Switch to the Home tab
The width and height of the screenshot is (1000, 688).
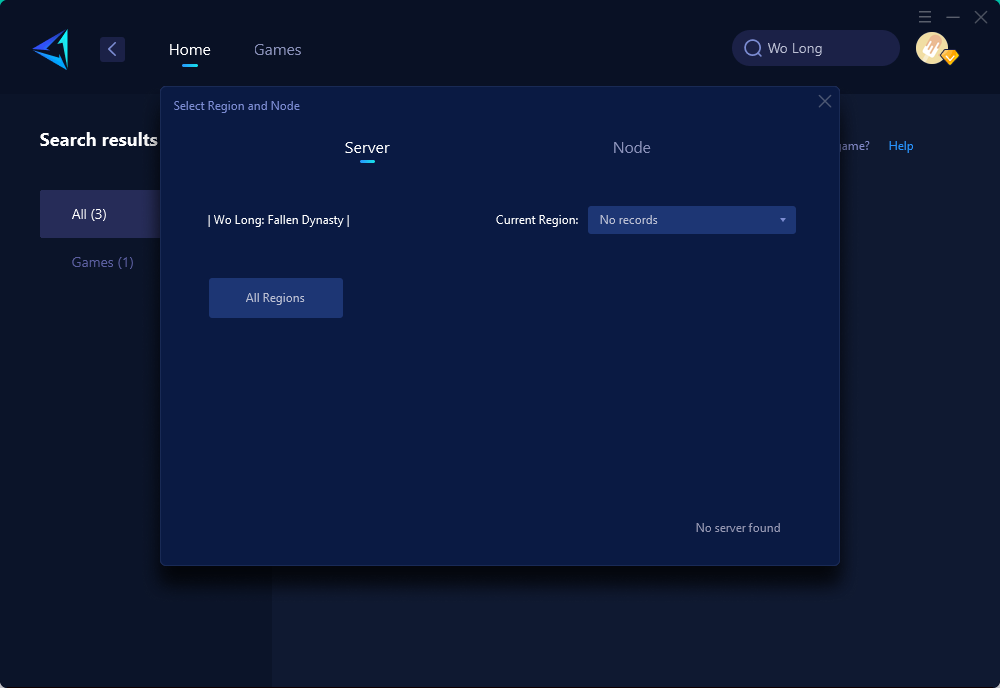click(x=189, y=50)
